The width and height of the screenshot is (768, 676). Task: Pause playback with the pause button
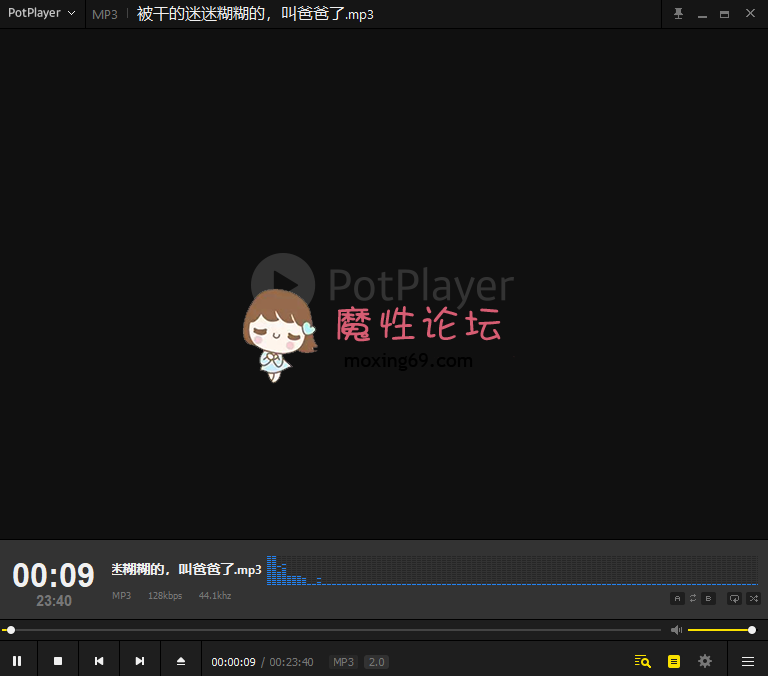coord(17,661)
